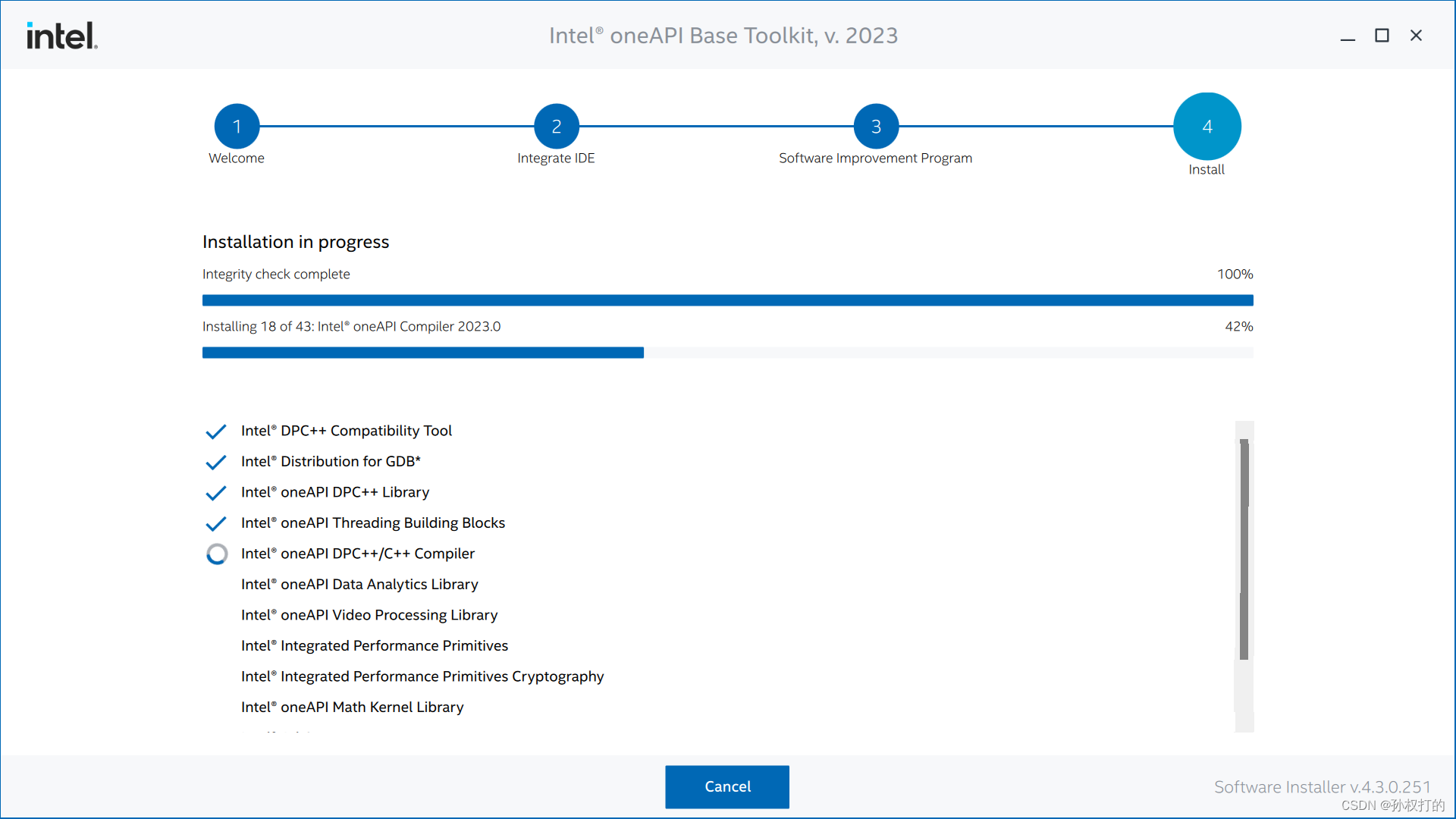This screenshot has height=819, width=1456.
Task: Click the 100% progress value
Action: (x=1235, y=274)
